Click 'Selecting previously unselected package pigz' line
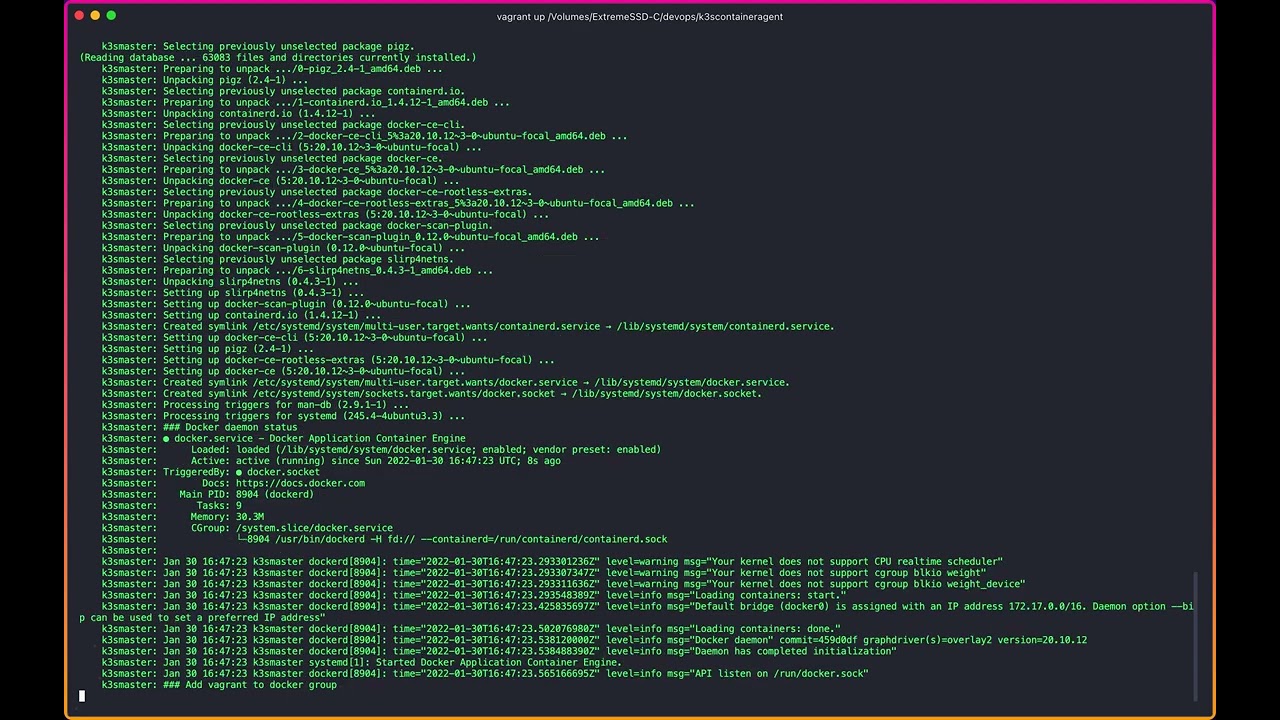Screen dimensions: 1280x720 point(258,47)
